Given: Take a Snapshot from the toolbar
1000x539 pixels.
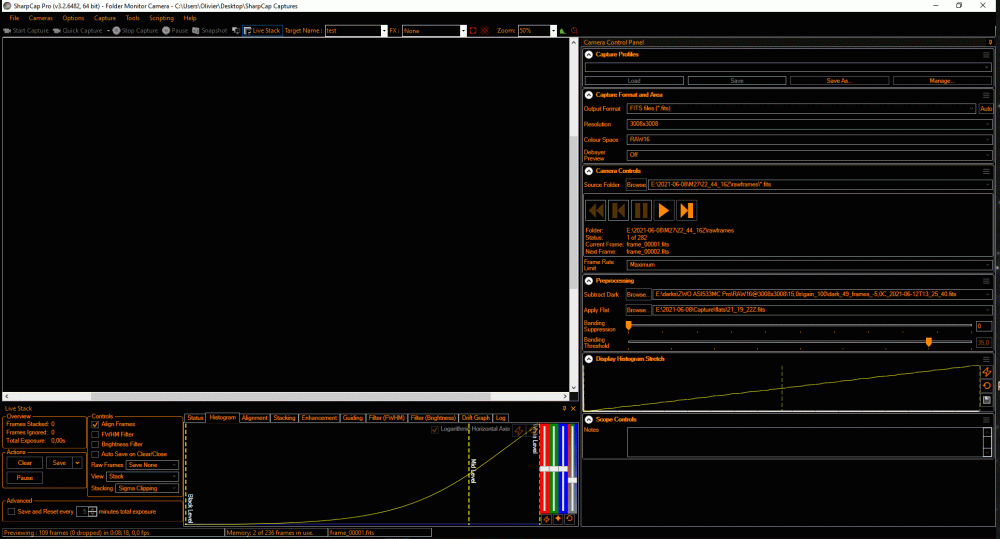Looking at the screenshot, I should [210, 31].
